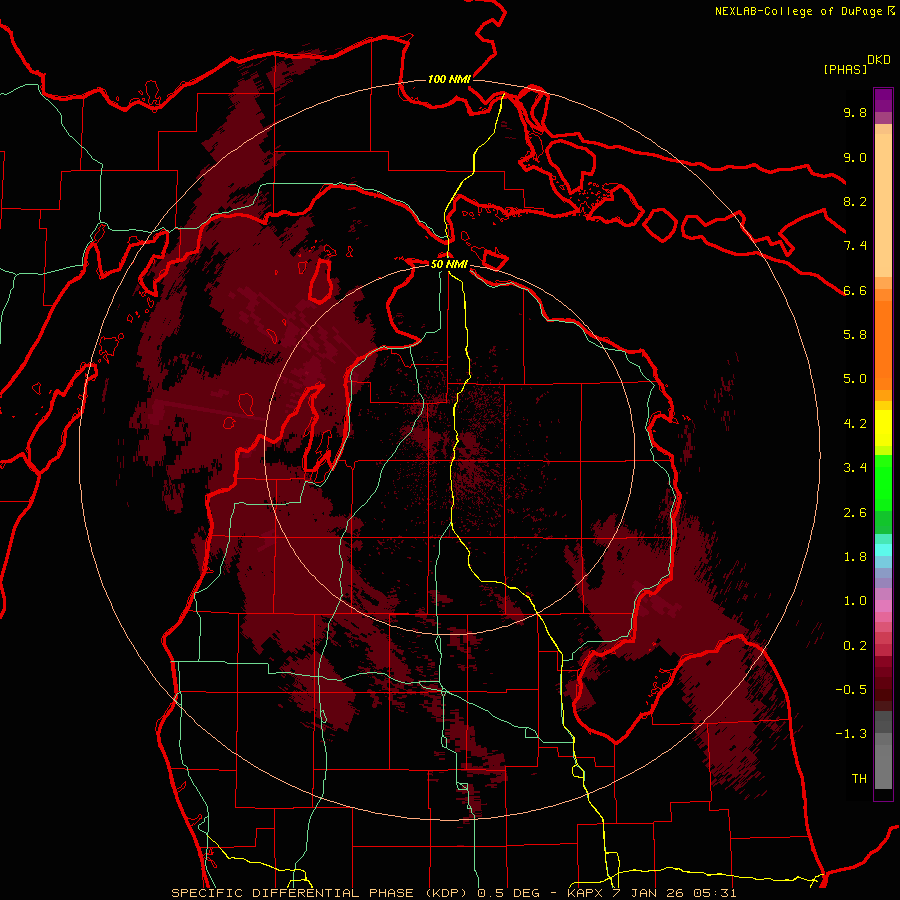
Task: Pick the pink band of the color scale
Action: click(883, 606)
